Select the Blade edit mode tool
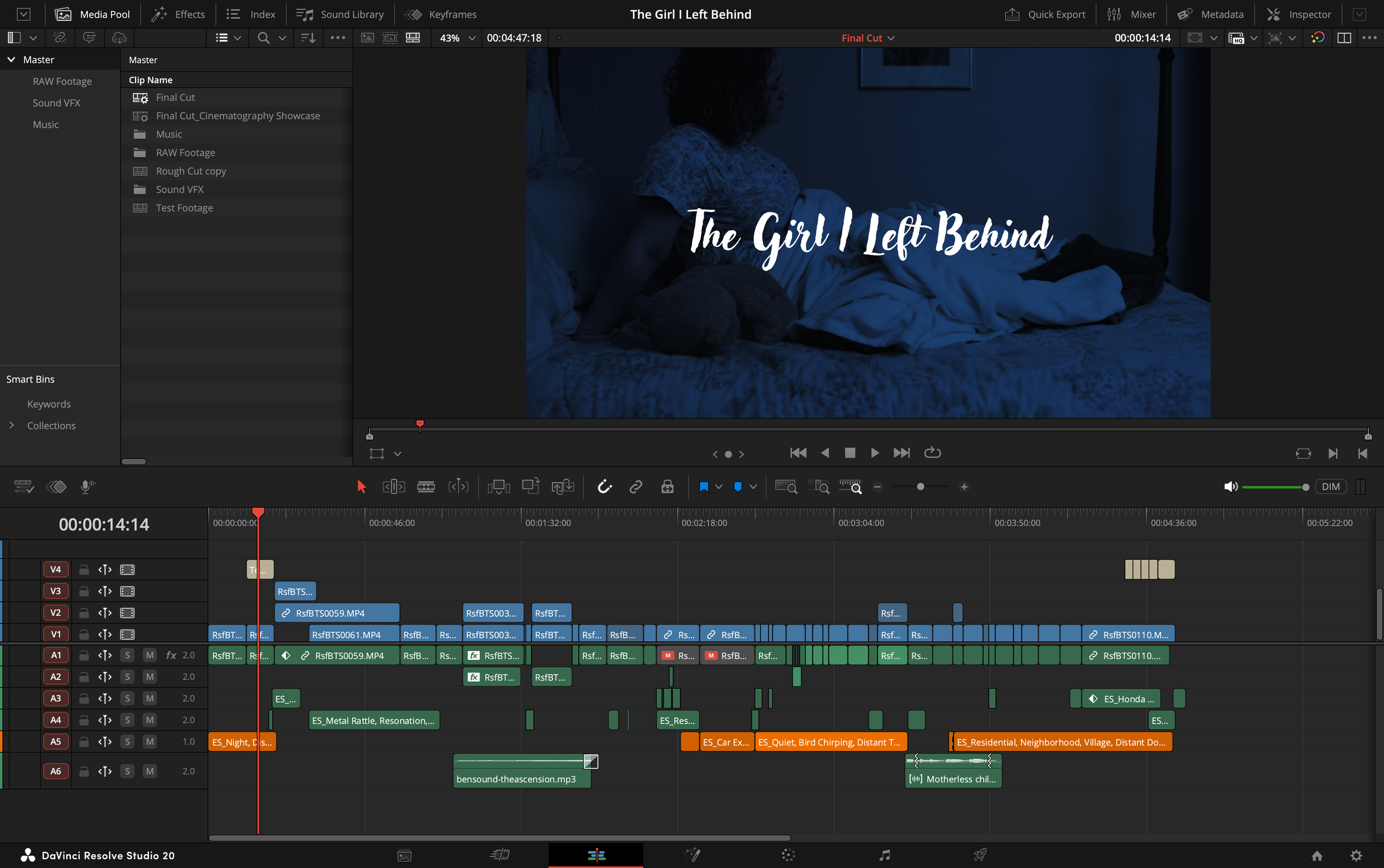Image resolution: width=1384 pixels, height=868 pixels. [425, 487]
